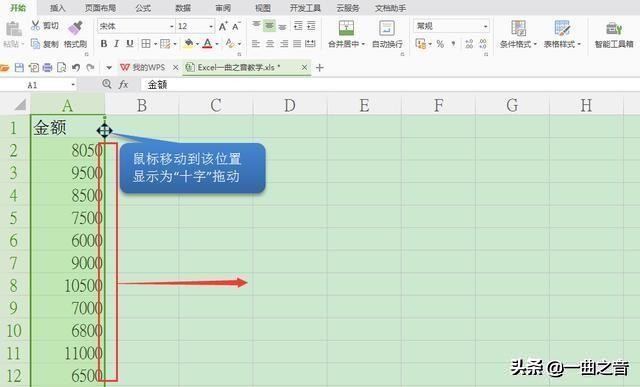Screen dimensions: 640x387
Task: Close the Excel一曲之音教学.xls tab
Action: pyautogui.click(x=304, y=67)
